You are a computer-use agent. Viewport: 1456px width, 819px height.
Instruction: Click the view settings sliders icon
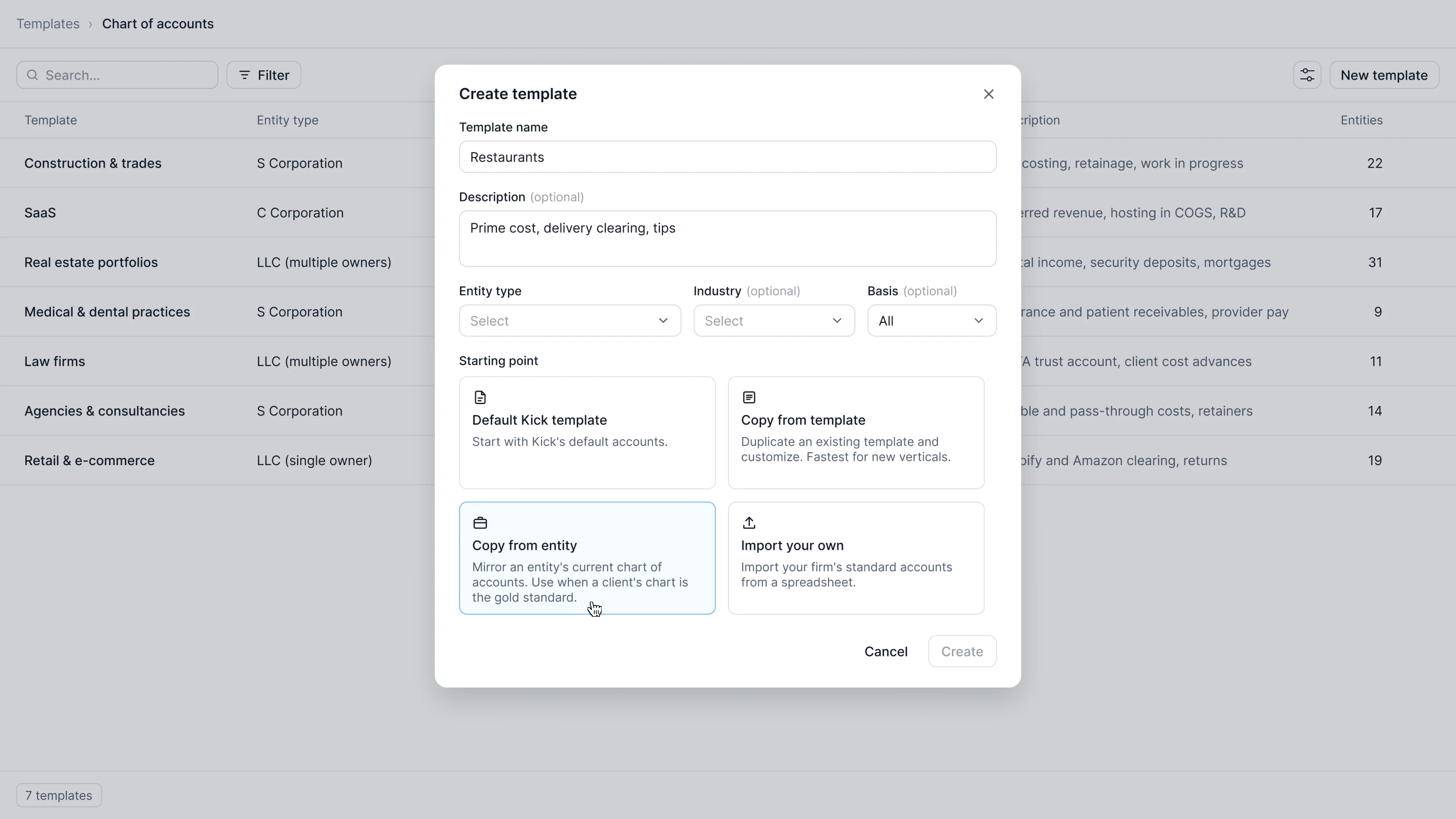coord(1307,75)
